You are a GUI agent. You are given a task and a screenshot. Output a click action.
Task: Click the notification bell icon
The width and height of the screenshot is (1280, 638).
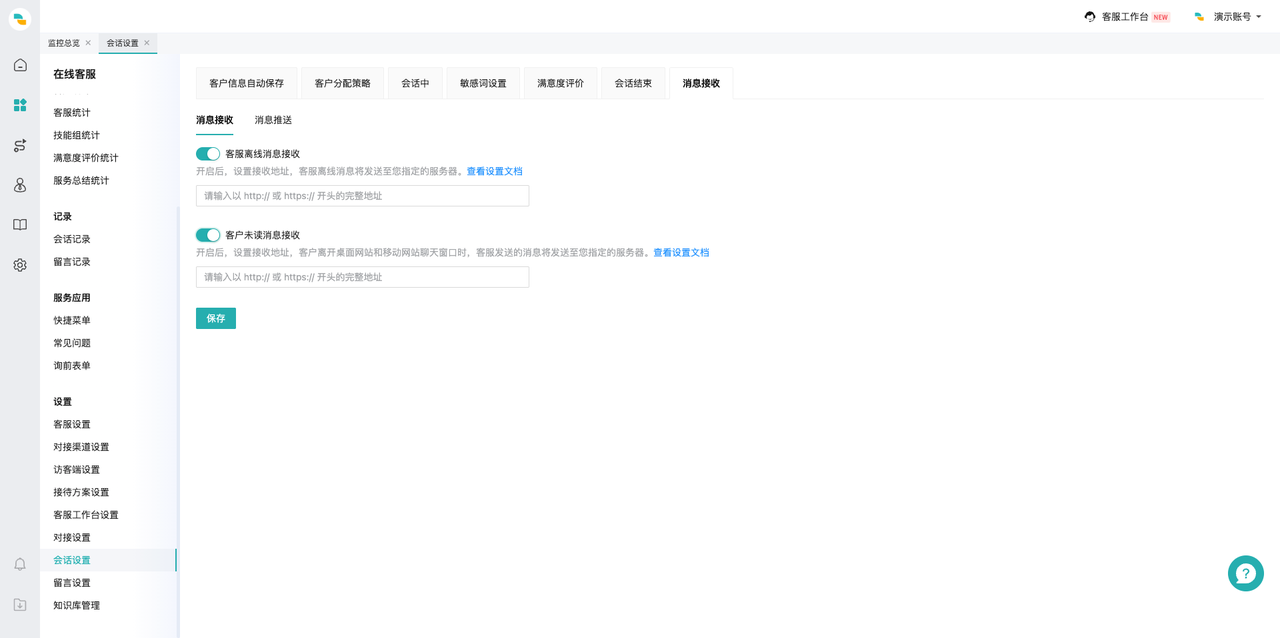coord(20,564)
